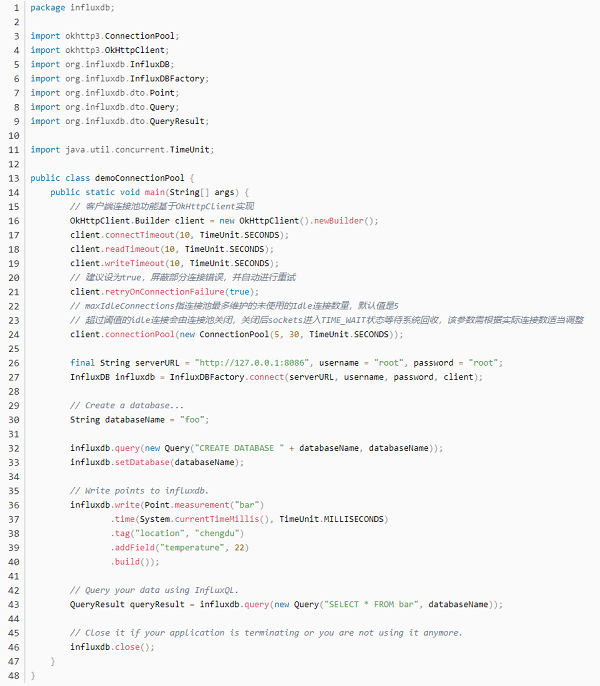Click the "SELECT * FROM bar" string

[371, 605]
